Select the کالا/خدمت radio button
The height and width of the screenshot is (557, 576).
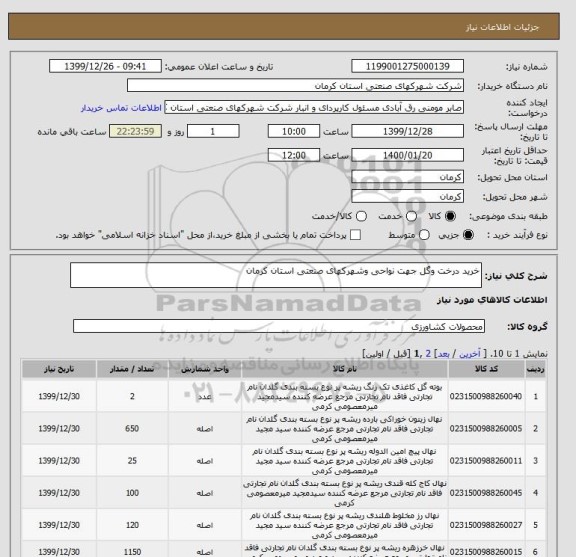[x=361, y=216]
